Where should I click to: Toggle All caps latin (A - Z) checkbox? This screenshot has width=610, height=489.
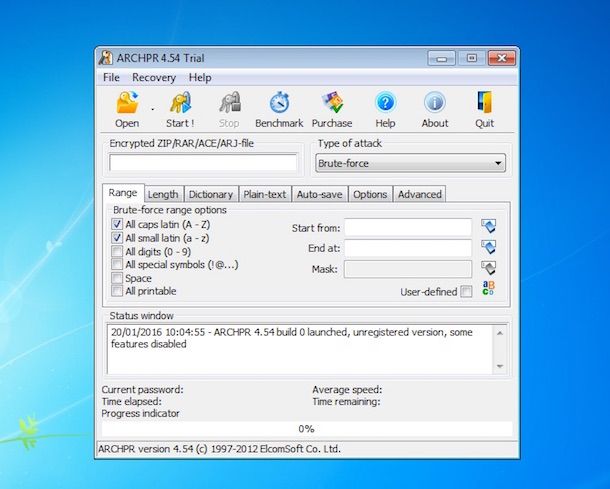point(117,224)
